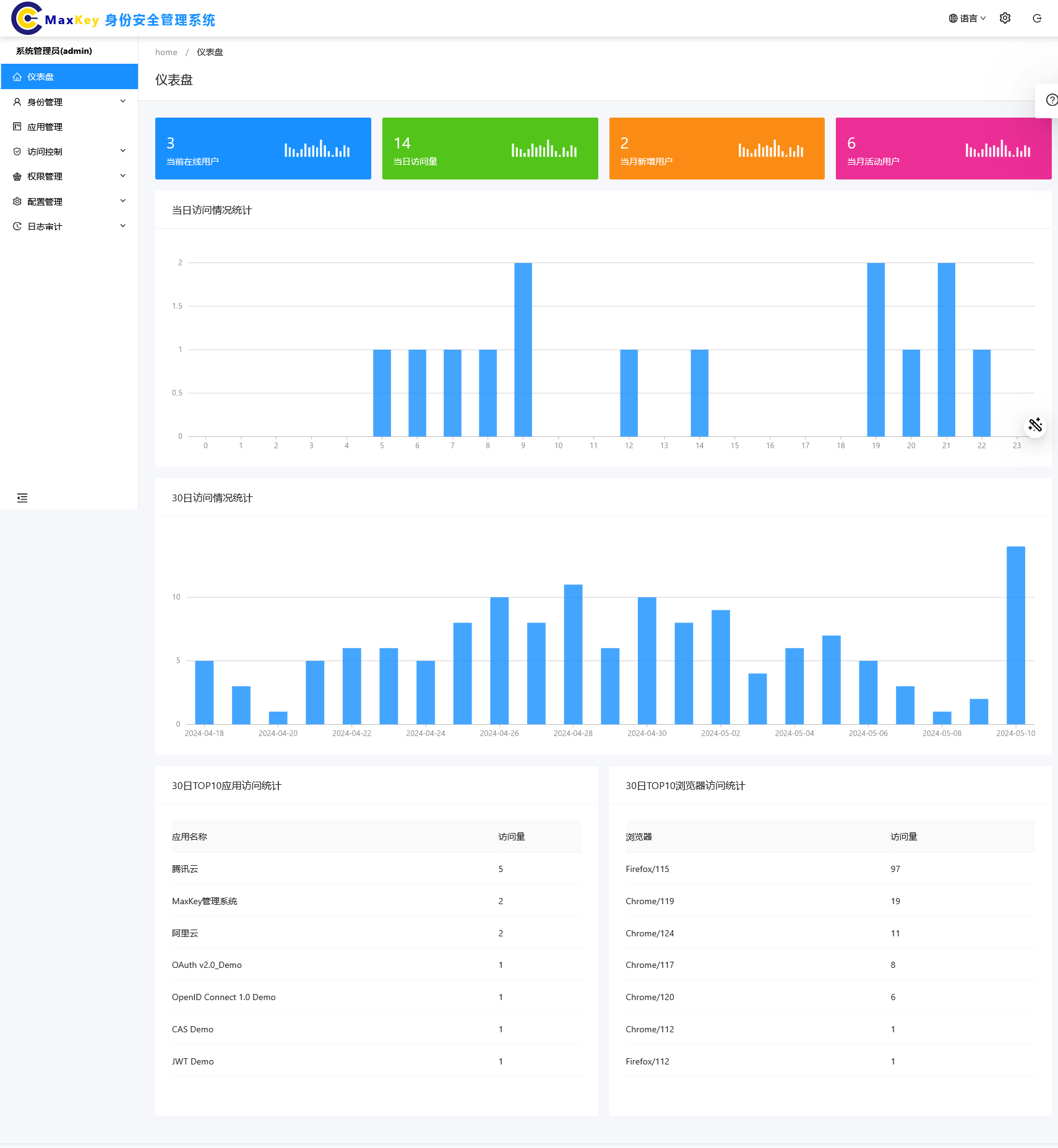Open the help question mark icon
The height and width of the screenshot is (1148, 1058).
click(x=1051, y=100)
